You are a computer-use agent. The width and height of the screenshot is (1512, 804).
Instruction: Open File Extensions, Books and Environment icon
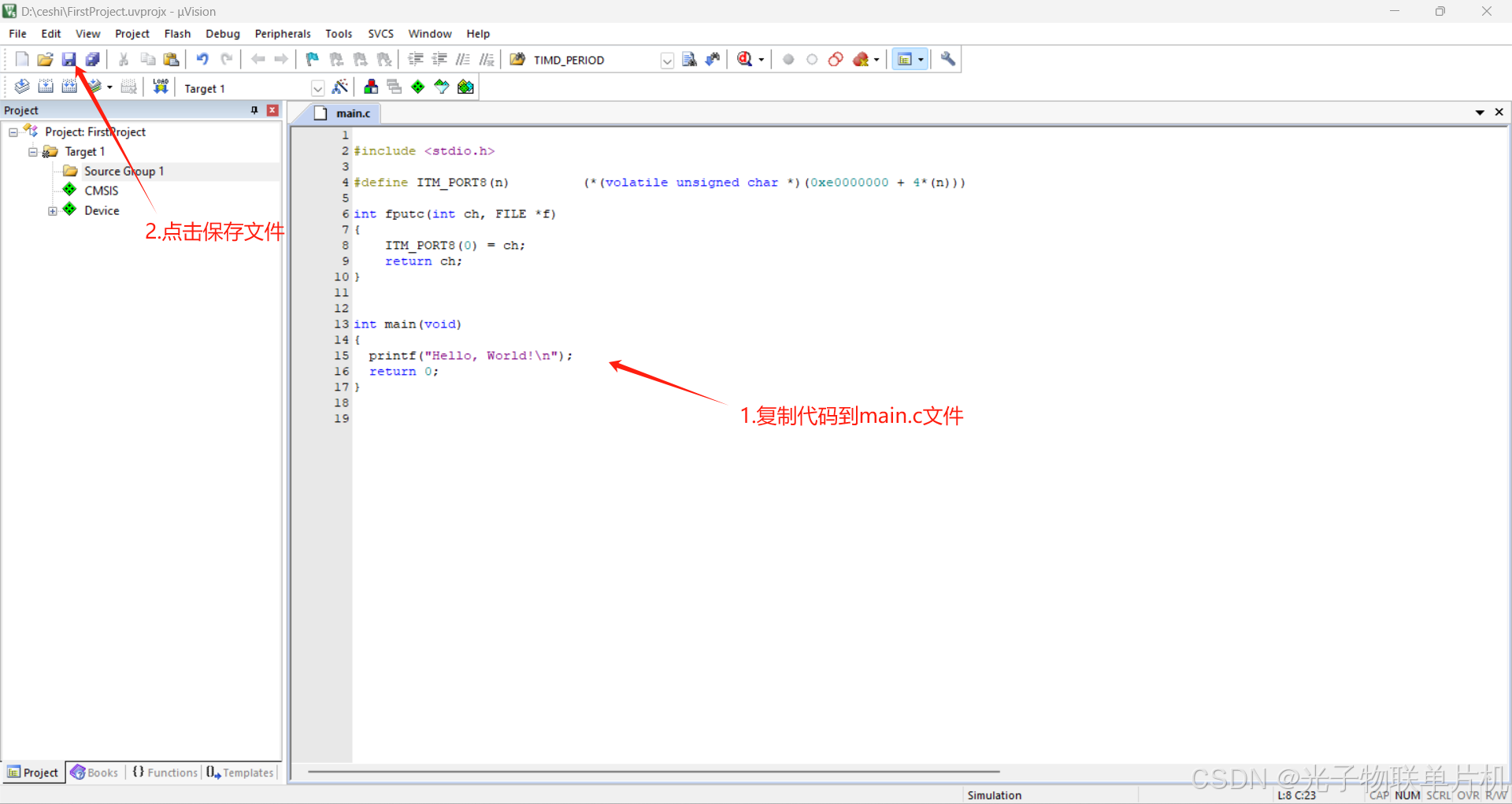point(371,87)
